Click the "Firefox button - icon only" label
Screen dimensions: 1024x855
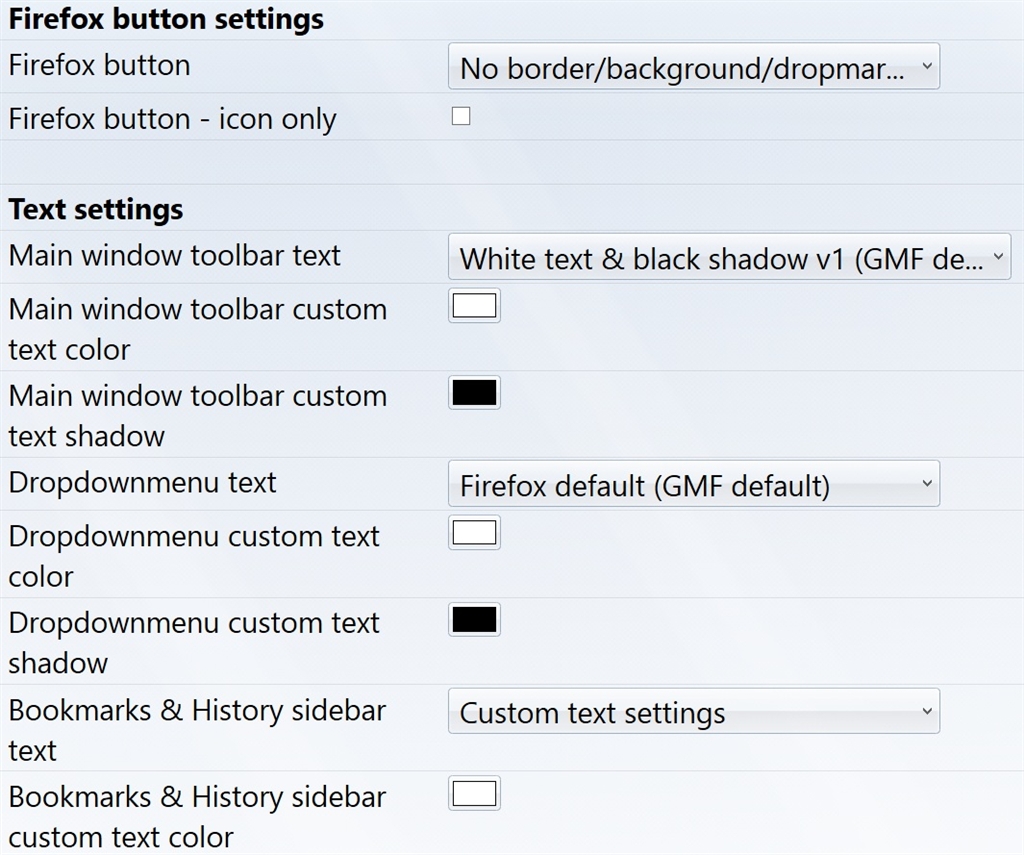point(172,119)
